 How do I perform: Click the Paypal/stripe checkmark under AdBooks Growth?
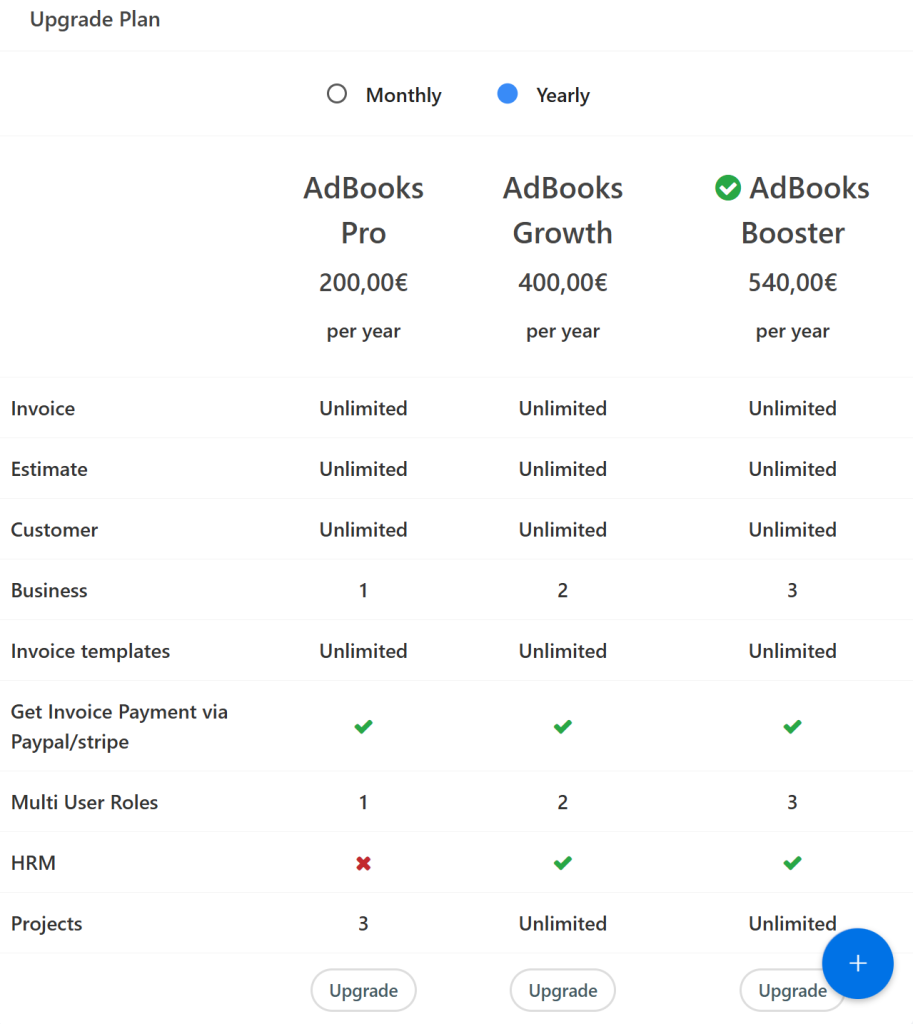pyautogui.click(x=562, y=727)
